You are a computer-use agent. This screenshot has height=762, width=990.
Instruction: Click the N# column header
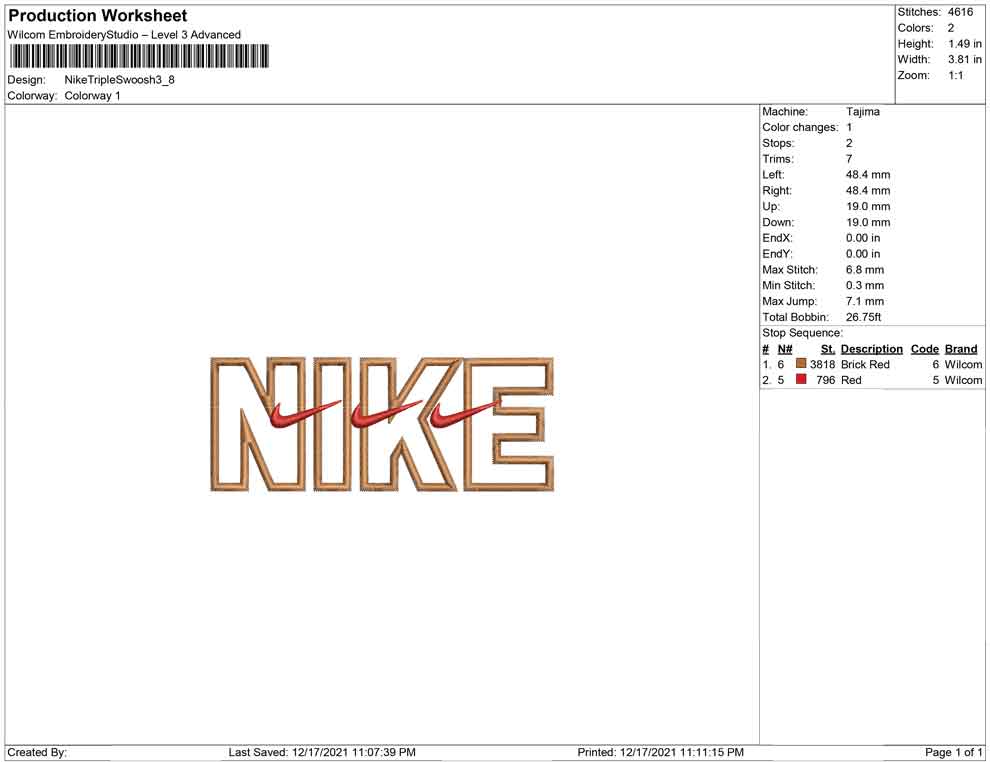pyautogui.click(x=785, y=348)
